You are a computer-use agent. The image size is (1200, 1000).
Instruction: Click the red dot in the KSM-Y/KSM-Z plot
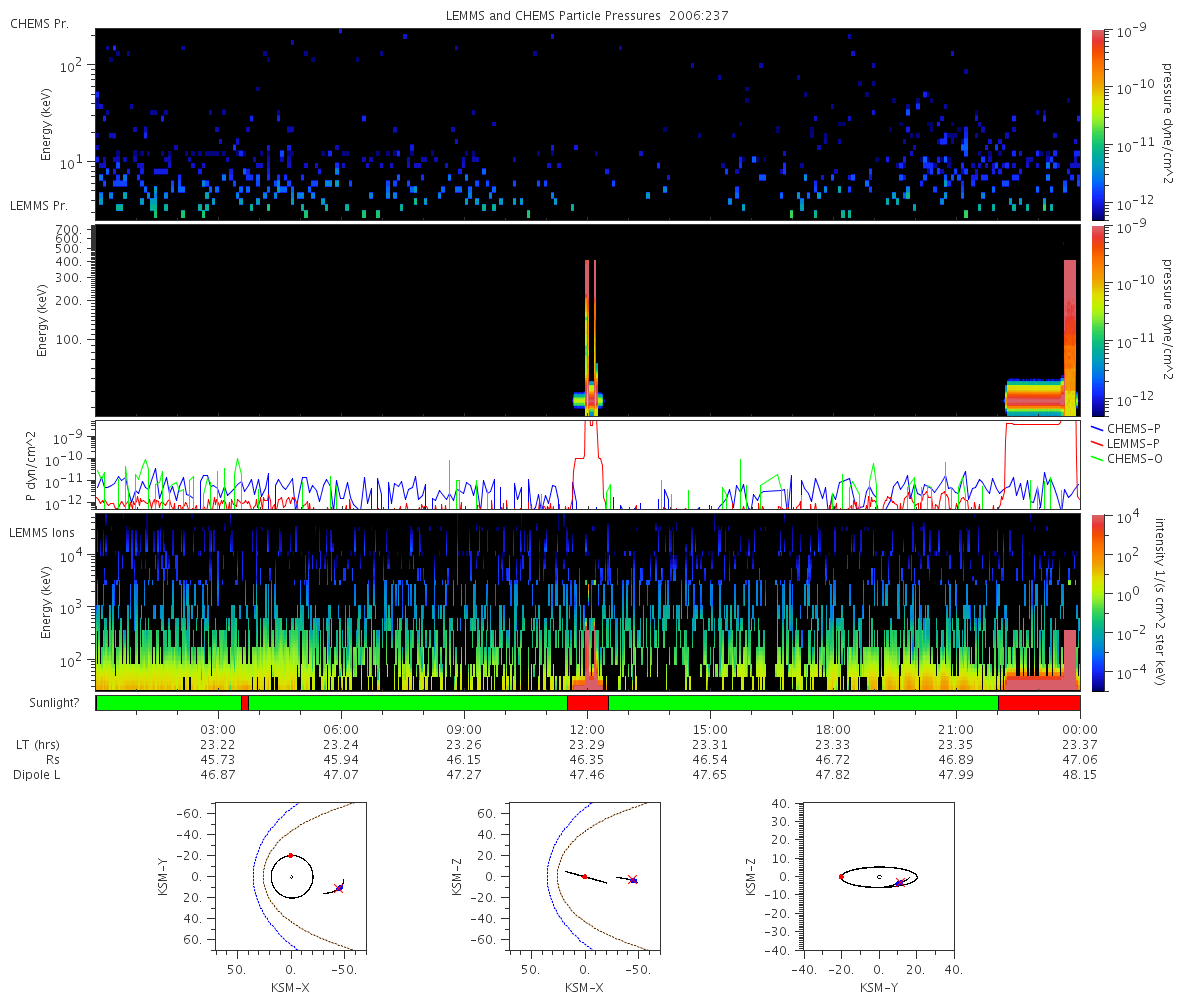point(841,877)
